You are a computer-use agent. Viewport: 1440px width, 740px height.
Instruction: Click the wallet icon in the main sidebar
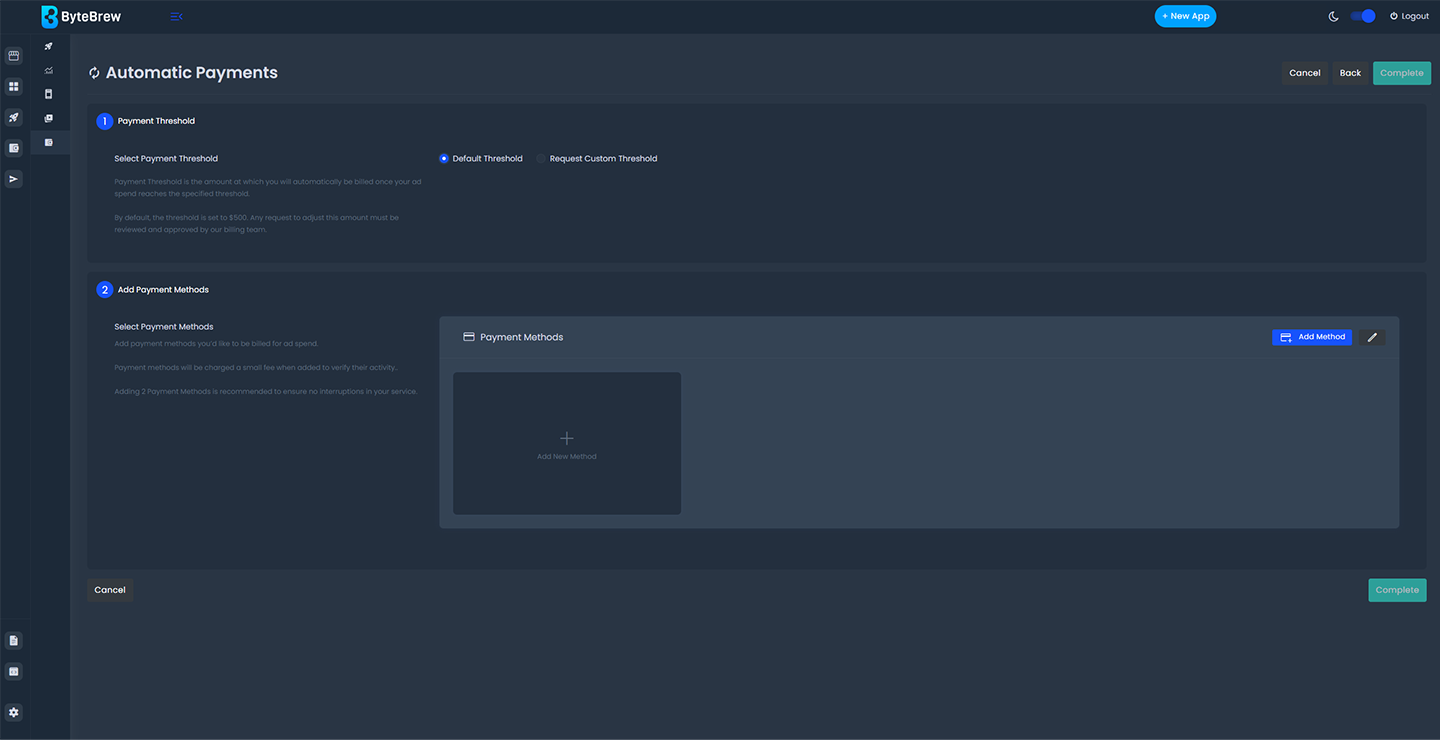[x=14, y=148]
